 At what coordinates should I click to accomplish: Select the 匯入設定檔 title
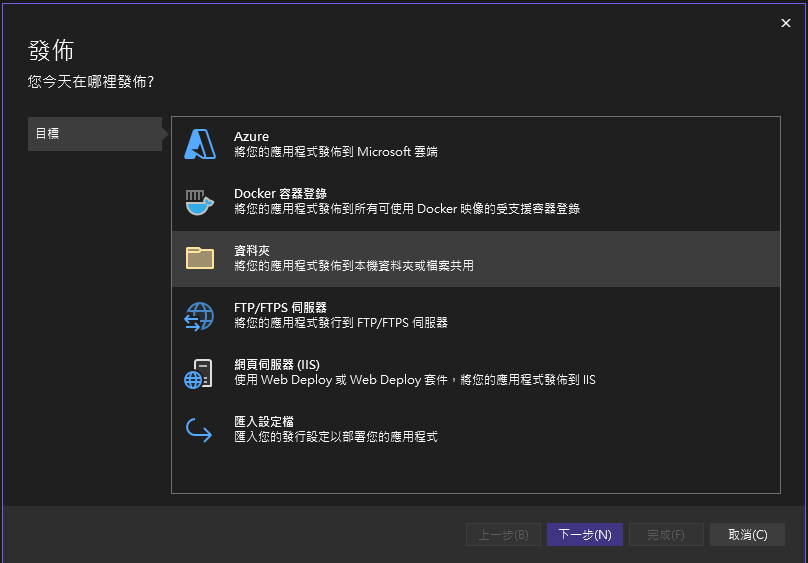pyautogui.click(x=264, y=422)
